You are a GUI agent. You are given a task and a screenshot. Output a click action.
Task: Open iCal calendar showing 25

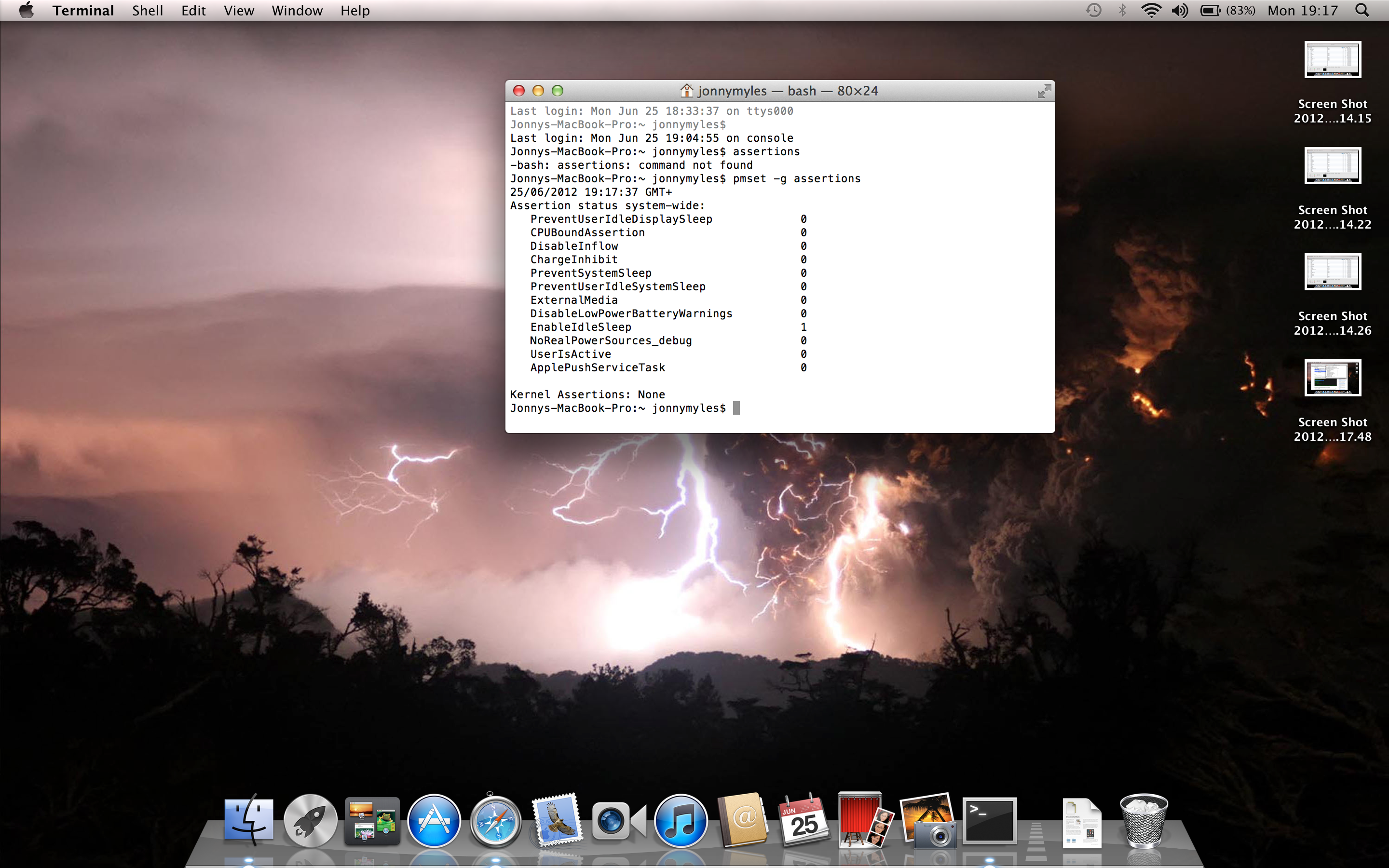tap(804, 820)
